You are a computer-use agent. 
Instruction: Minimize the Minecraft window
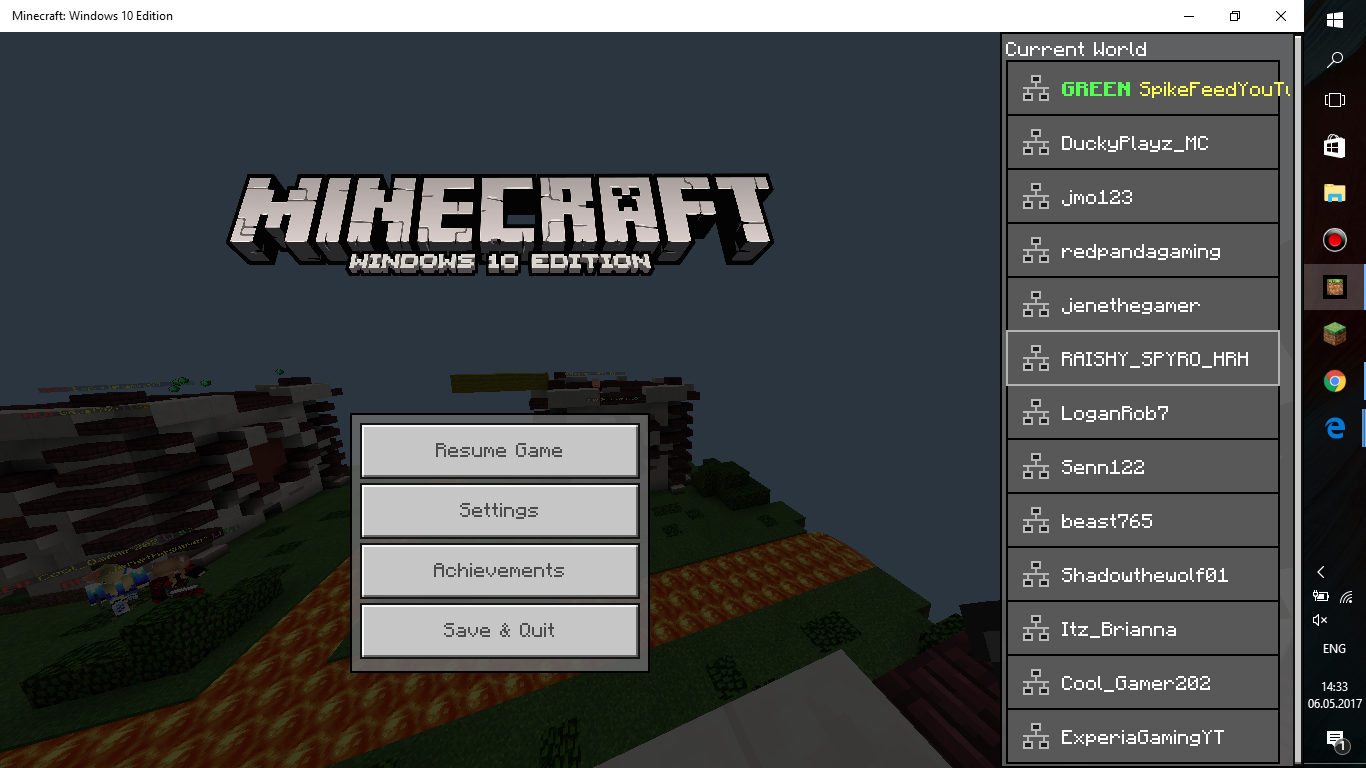(1189, 16)
